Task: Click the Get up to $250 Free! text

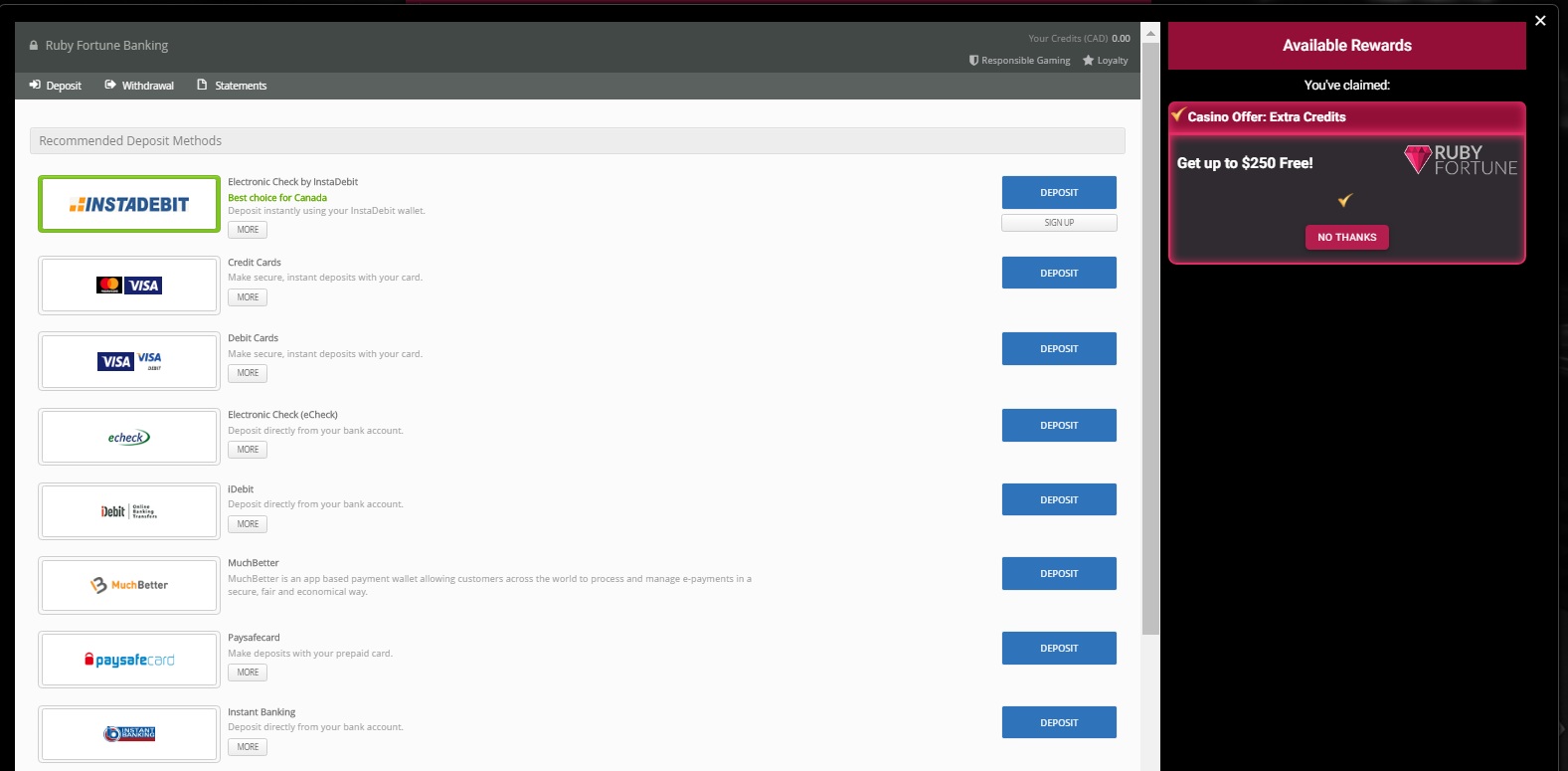Action: tap(1245, 163)
